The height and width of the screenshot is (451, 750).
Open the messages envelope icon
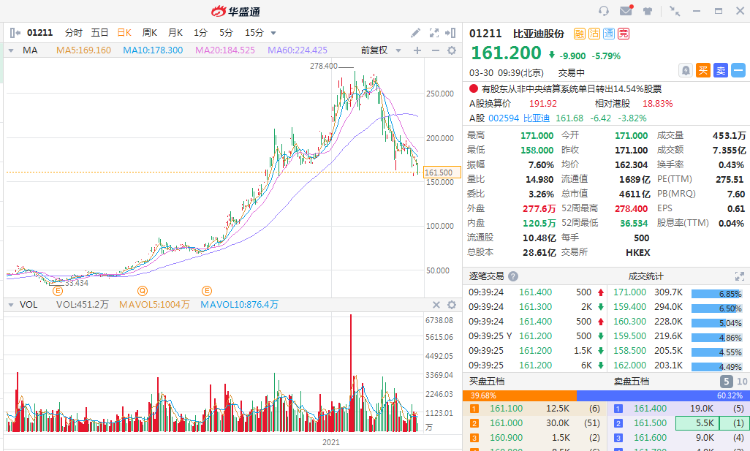[626, 10]
